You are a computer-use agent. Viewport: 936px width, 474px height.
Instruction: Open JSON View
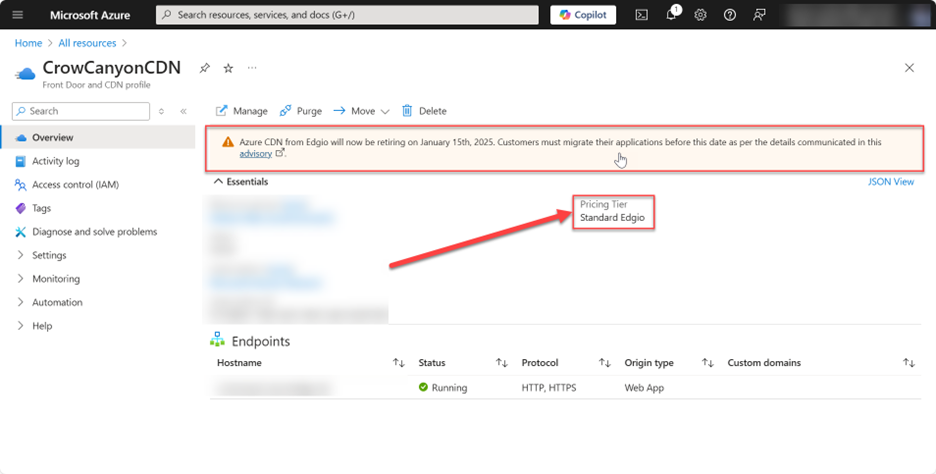tap(891, 181)
